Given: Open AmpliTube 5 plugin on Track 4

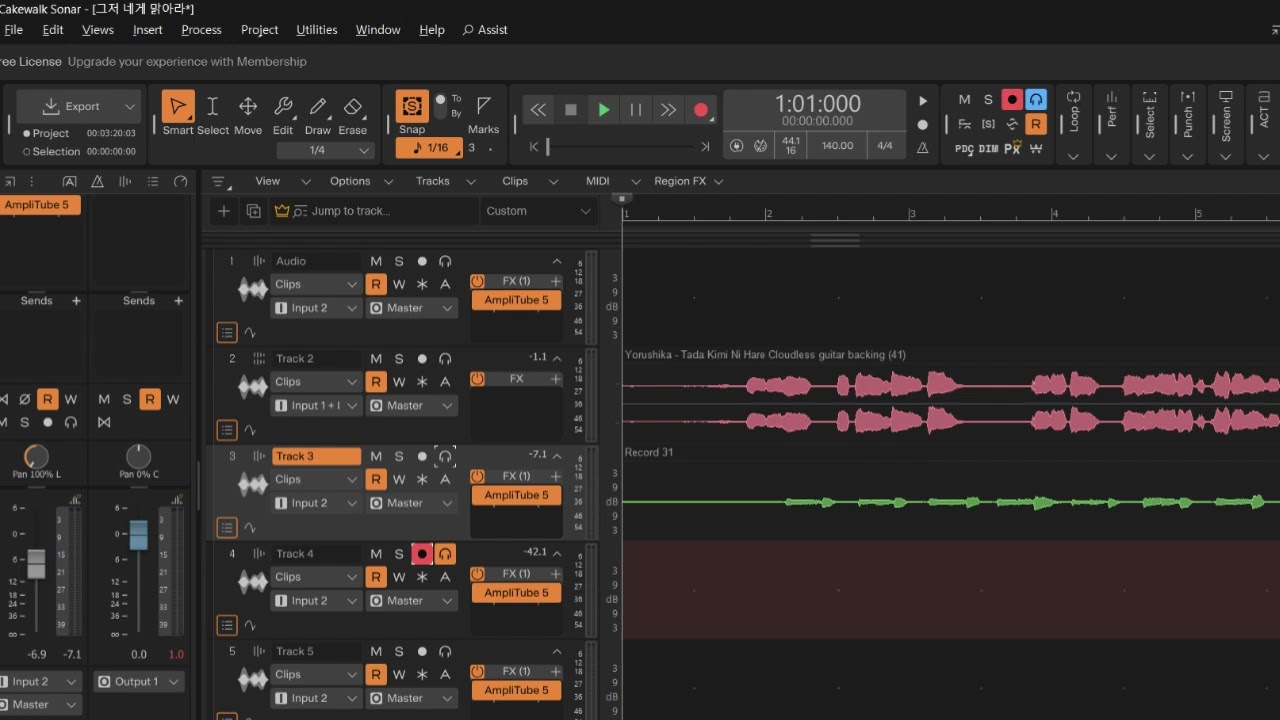Looking at the screenshot, I should pos(516,593).
